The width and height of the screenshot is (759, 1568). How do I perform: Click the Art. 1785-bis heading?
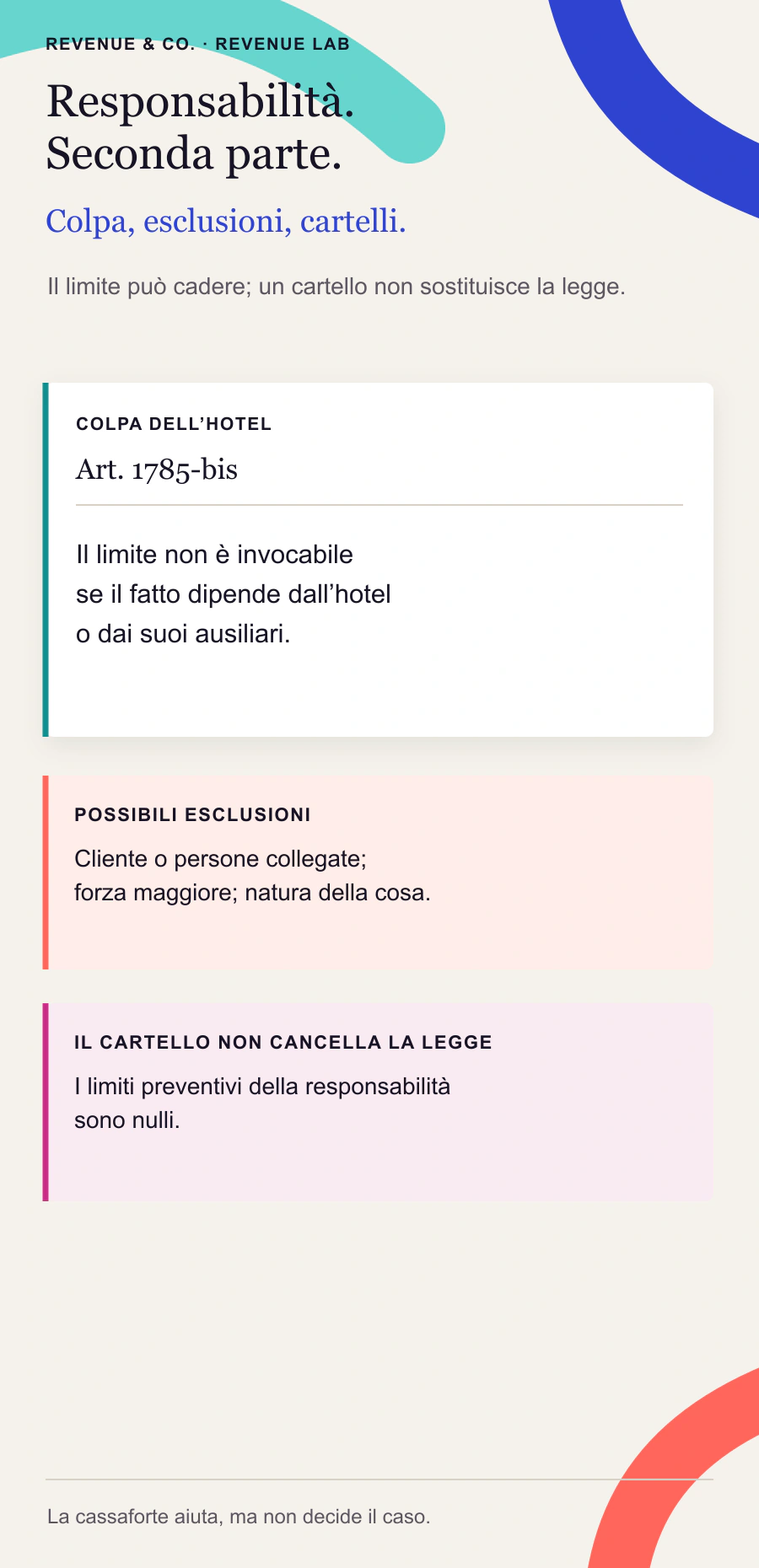click(x=157, y=469)
